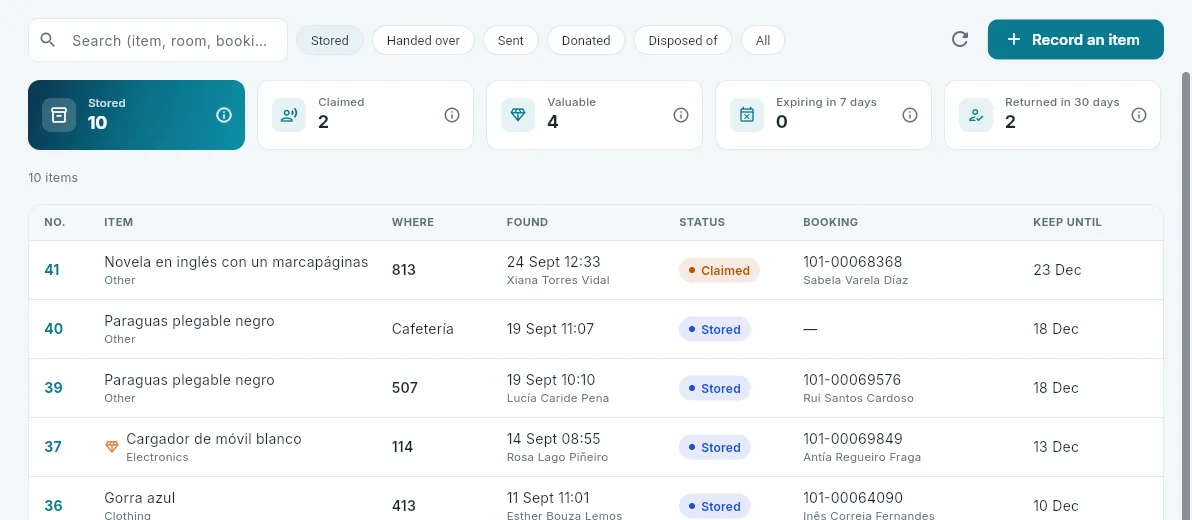1192x520 pixels.
Task: Select the Sent filter chip
Action: click(510, 40)
